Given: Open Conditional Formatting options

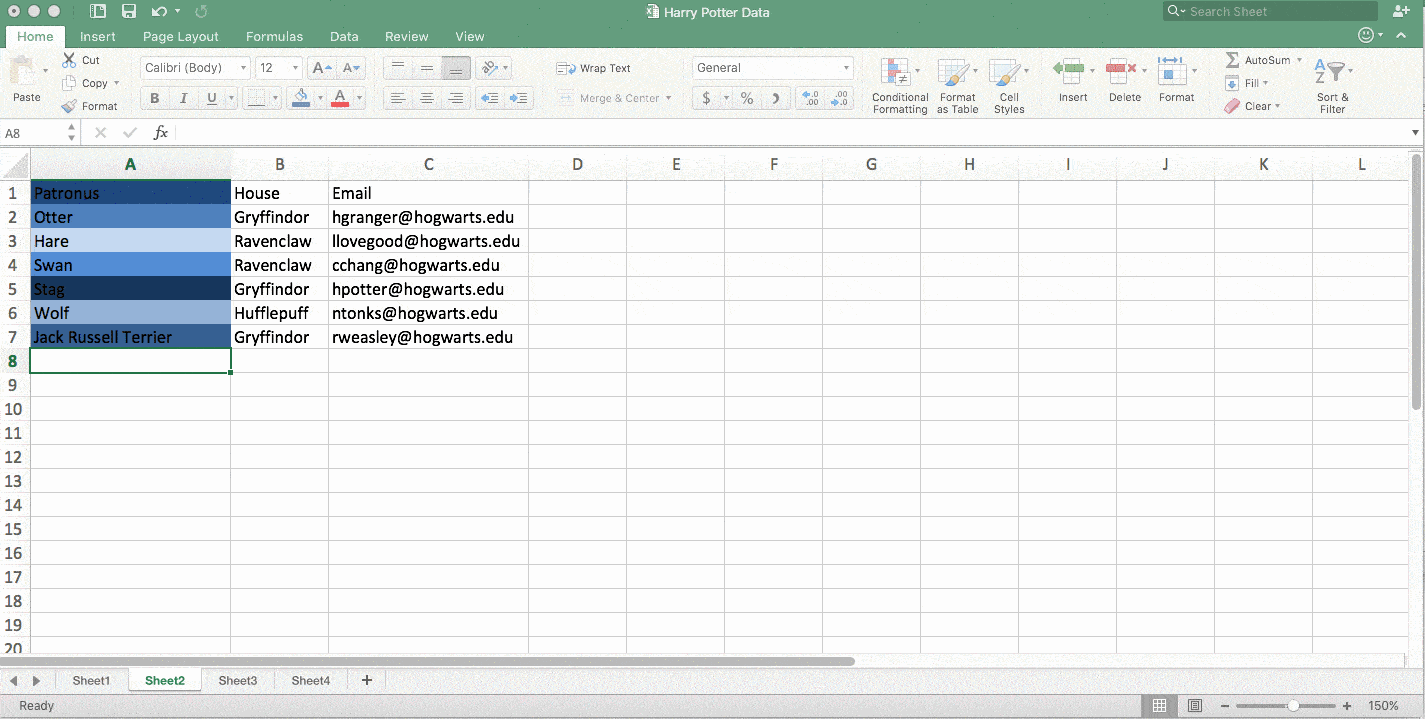Looking at the screenshot, I should pos(899,86).
